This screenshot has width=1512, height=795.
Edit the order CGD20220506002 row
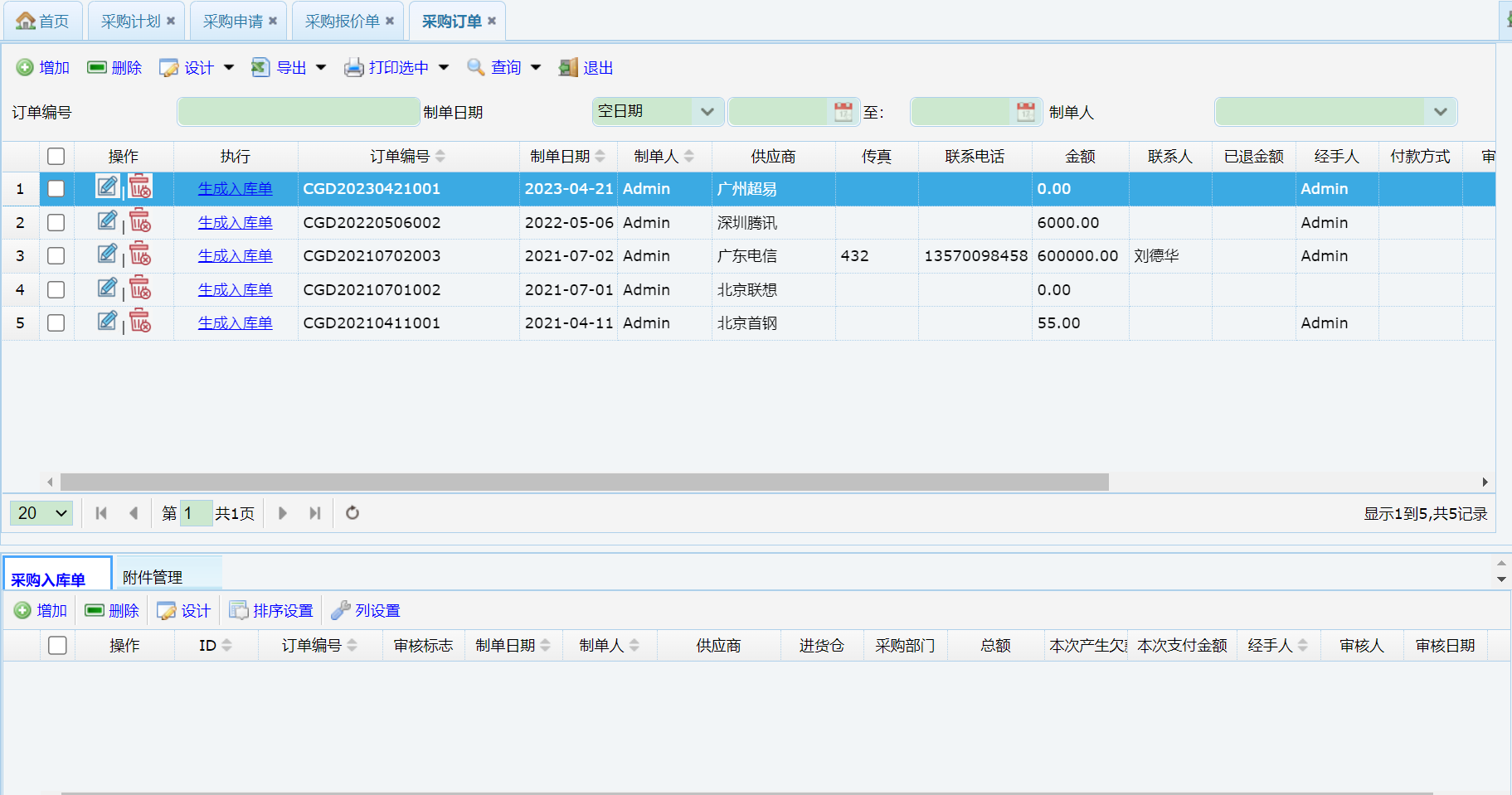pyautogui.click(x=107, y=221)
